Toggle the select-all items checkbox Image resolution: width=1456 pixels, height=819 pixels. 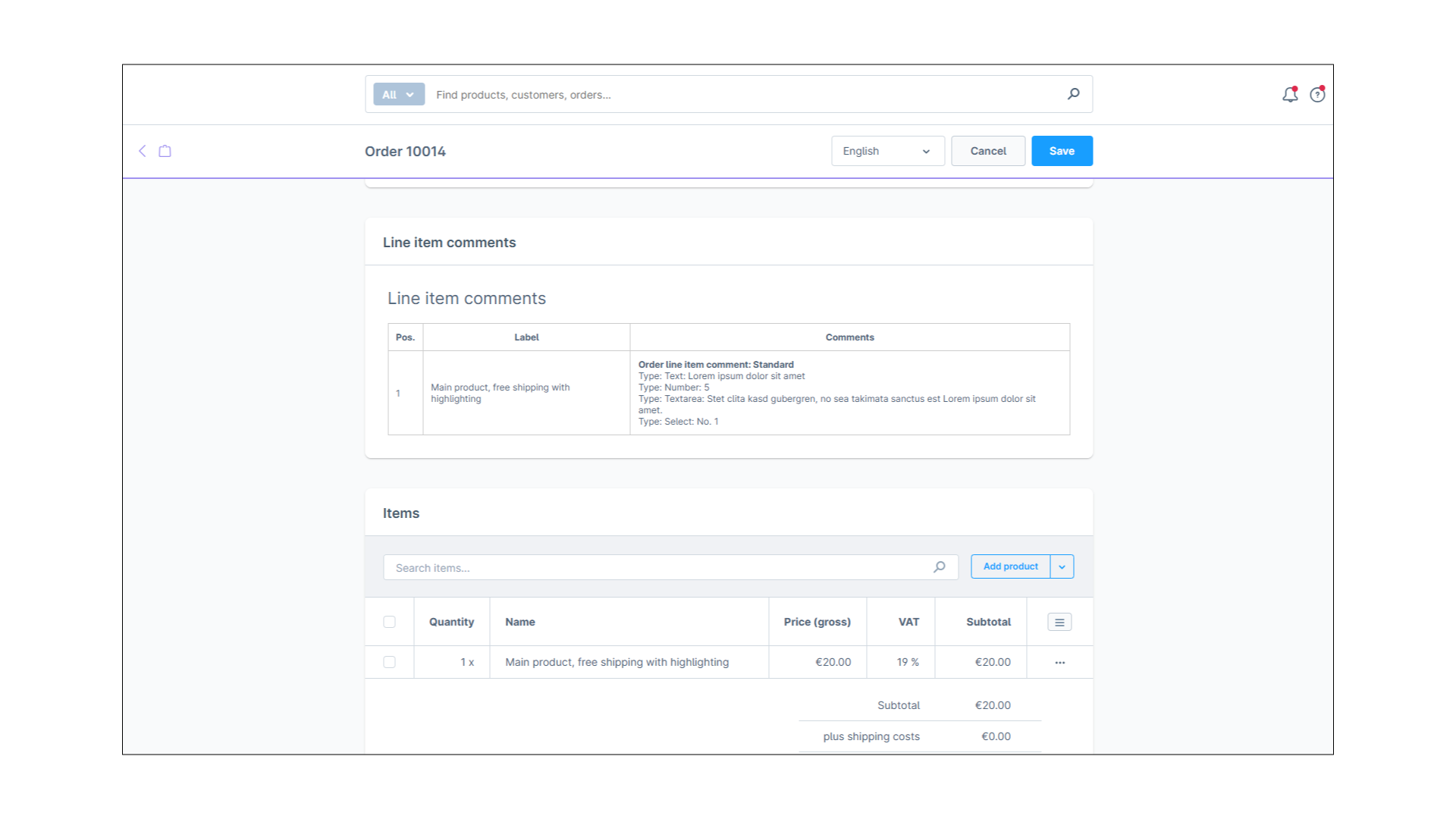[389, 622]
